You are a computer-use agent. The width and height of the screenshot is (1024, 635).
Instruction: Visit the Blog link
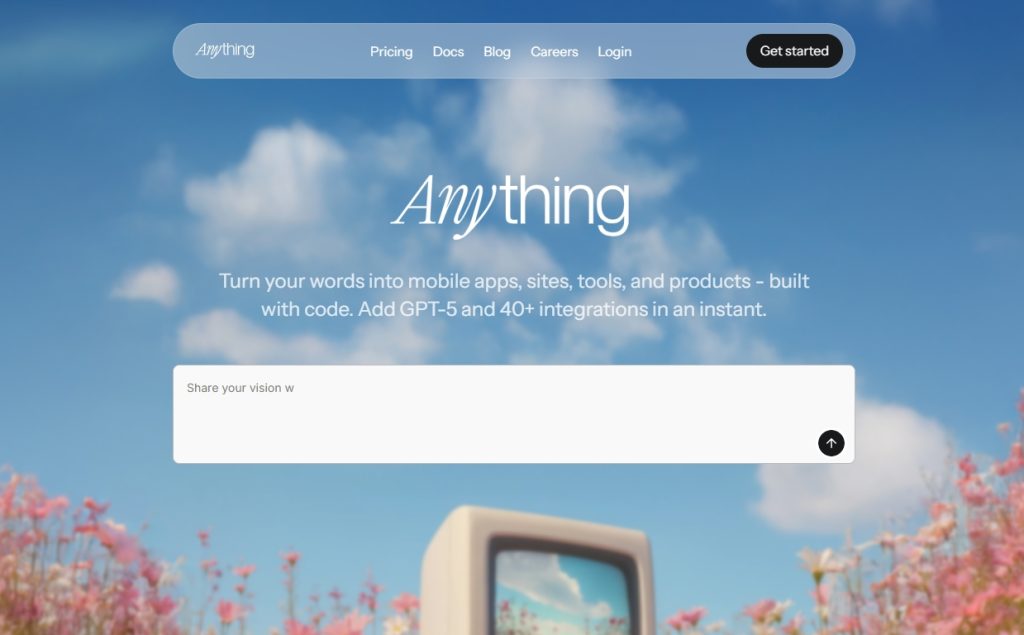pyautogui.click(x=497, y=52)
